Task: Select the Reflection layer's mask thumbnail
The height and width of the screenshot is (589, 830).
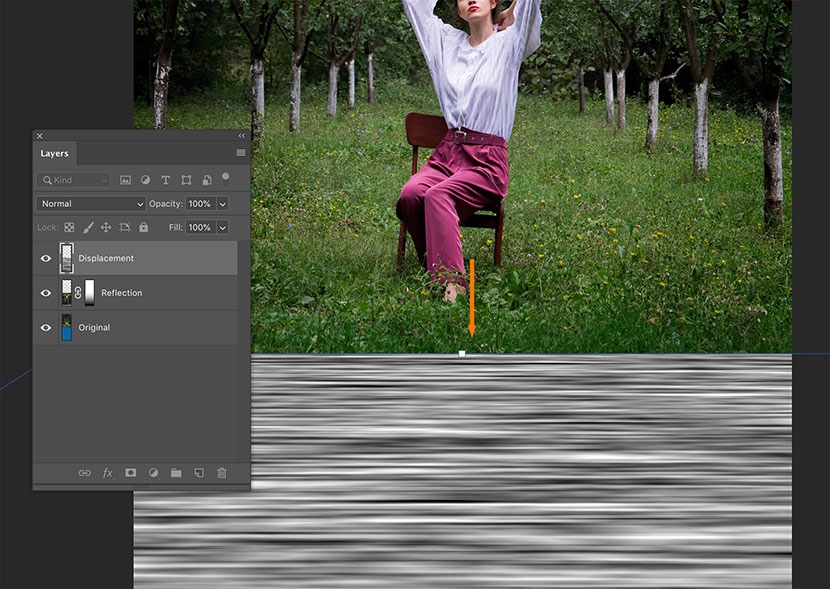Action: (90, 293)
